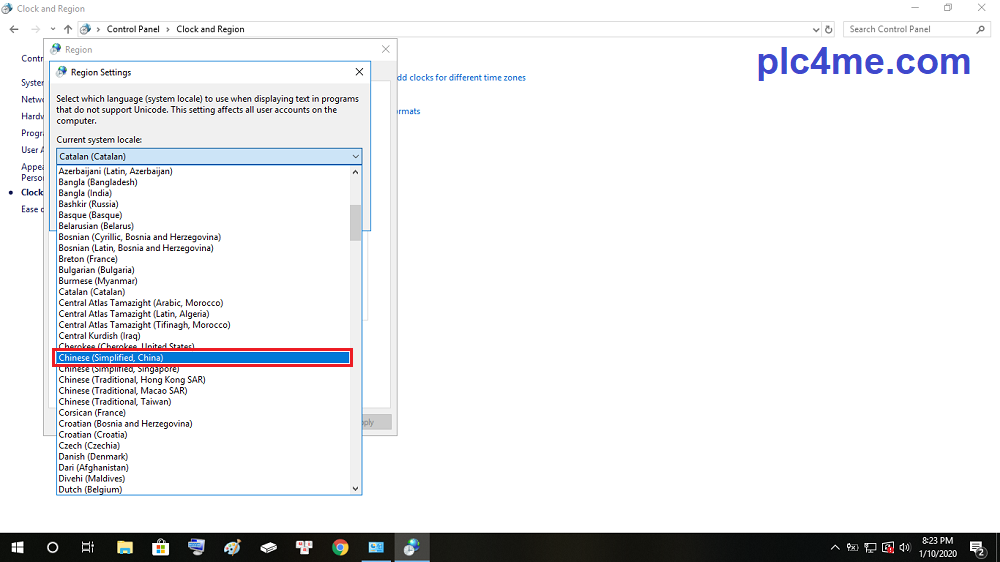The height and width of the screenshot is (562, 1000).
Task: Click Control Panel in the breadcrumb path
Action: tap(133, 29)
